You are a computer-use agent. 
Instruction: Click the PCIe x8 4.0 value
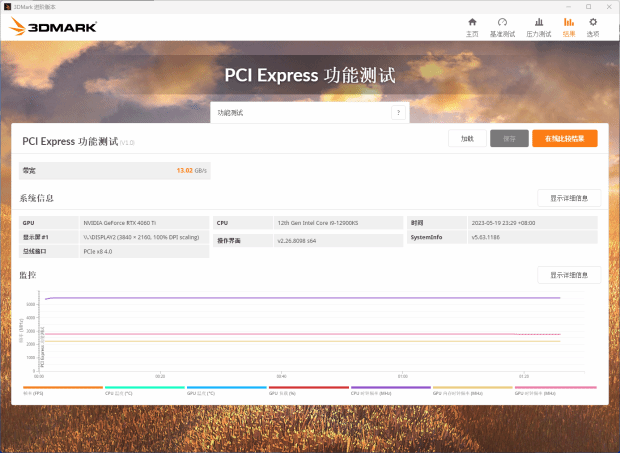(x=98, y=251)
